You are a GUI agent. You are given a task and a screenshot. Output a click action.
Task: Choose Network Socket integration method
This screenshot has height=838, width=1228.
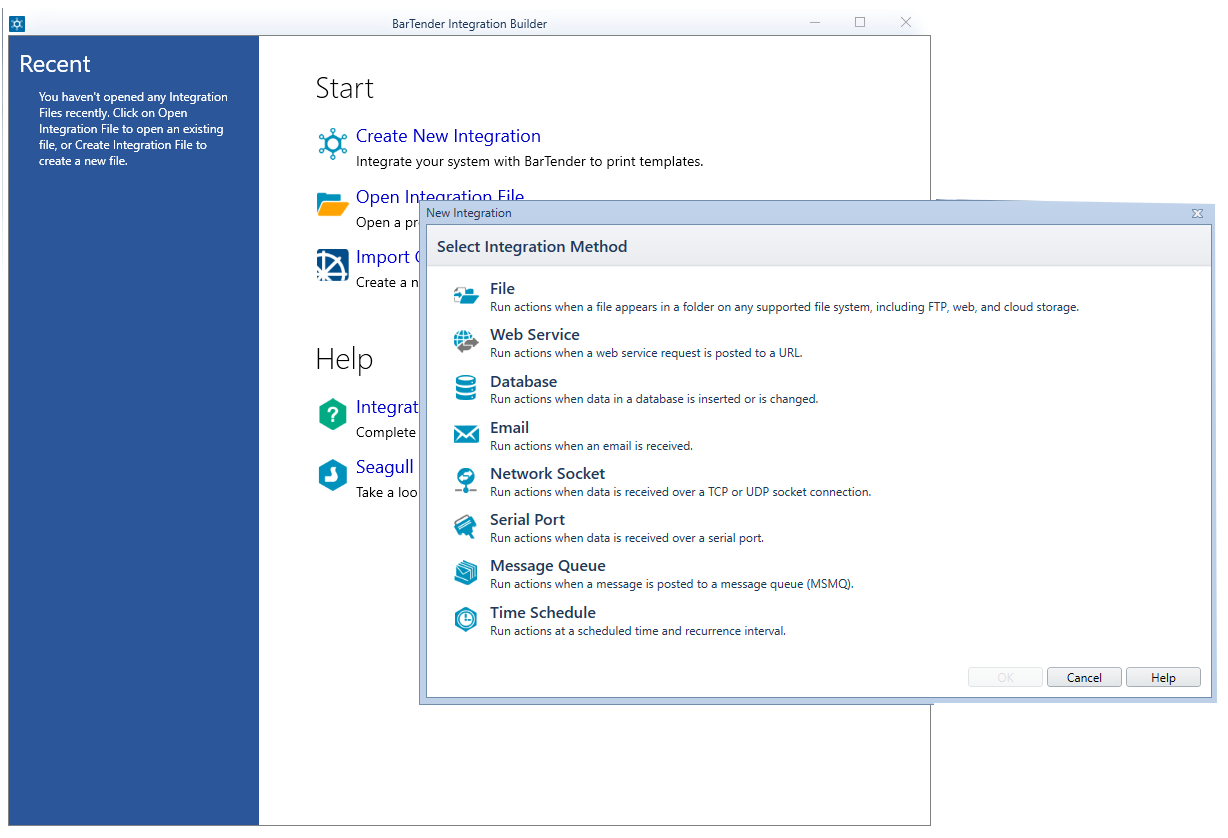coord(547,474)
